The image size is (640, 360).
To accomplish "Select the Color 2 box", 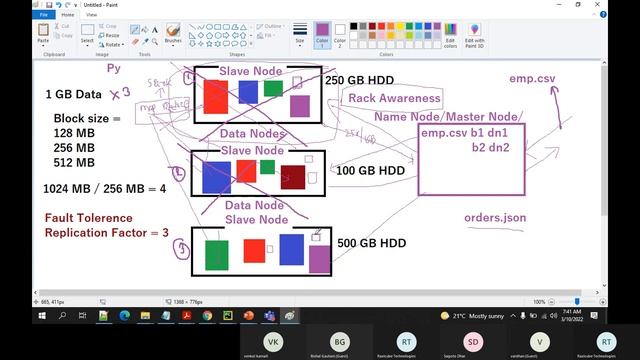I will 340,36.
